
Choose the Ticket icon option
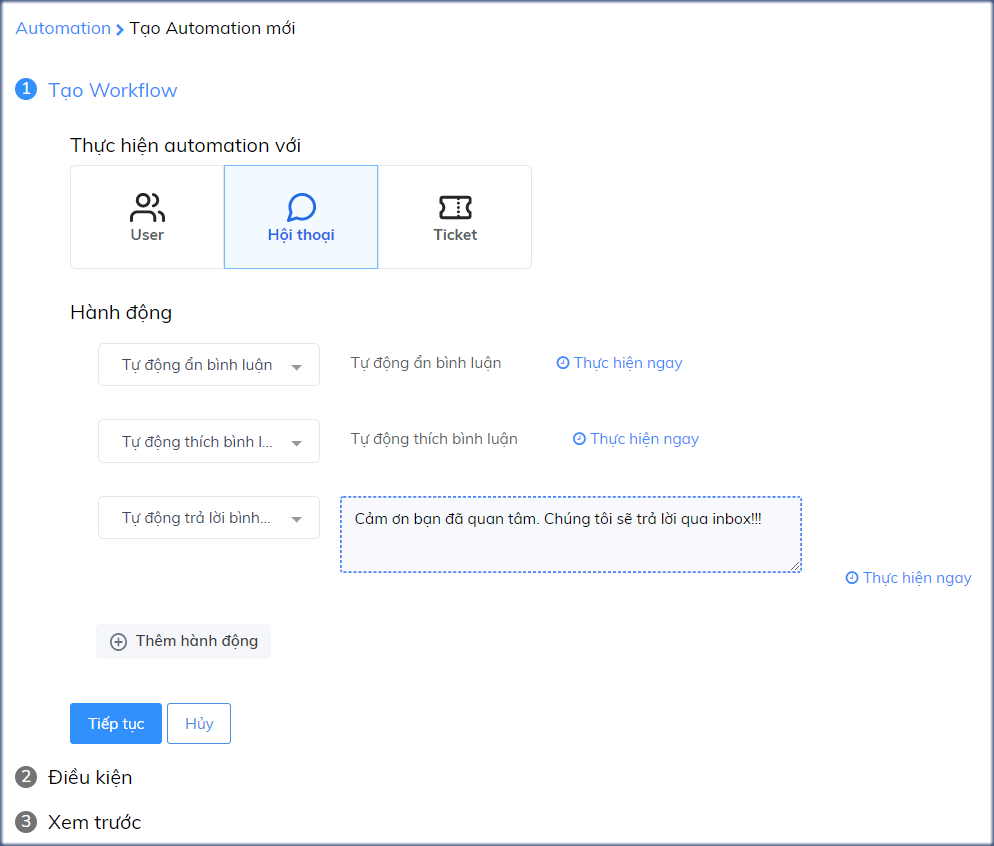pyautogui.click(x=455, y=206)
